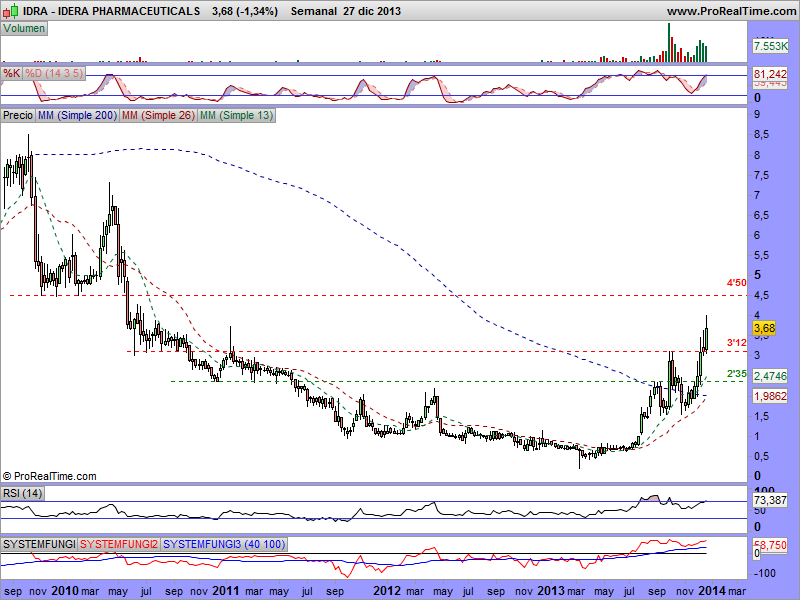This screenshot has height=600, width=800.
Task: Click the red 3'12 level label
Action: (737, 343)
